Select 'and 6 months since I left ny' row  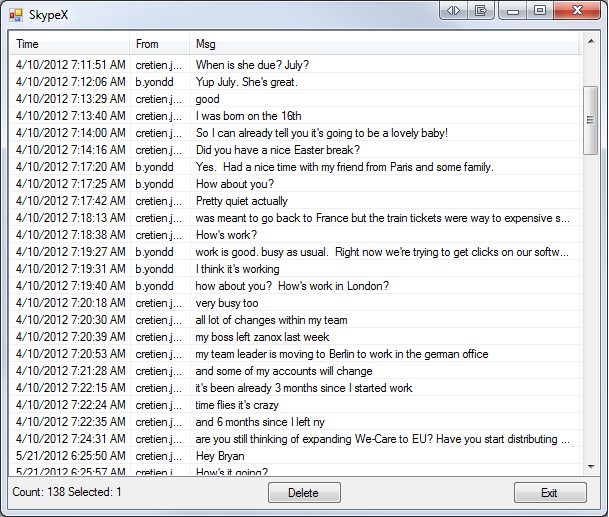295,422
